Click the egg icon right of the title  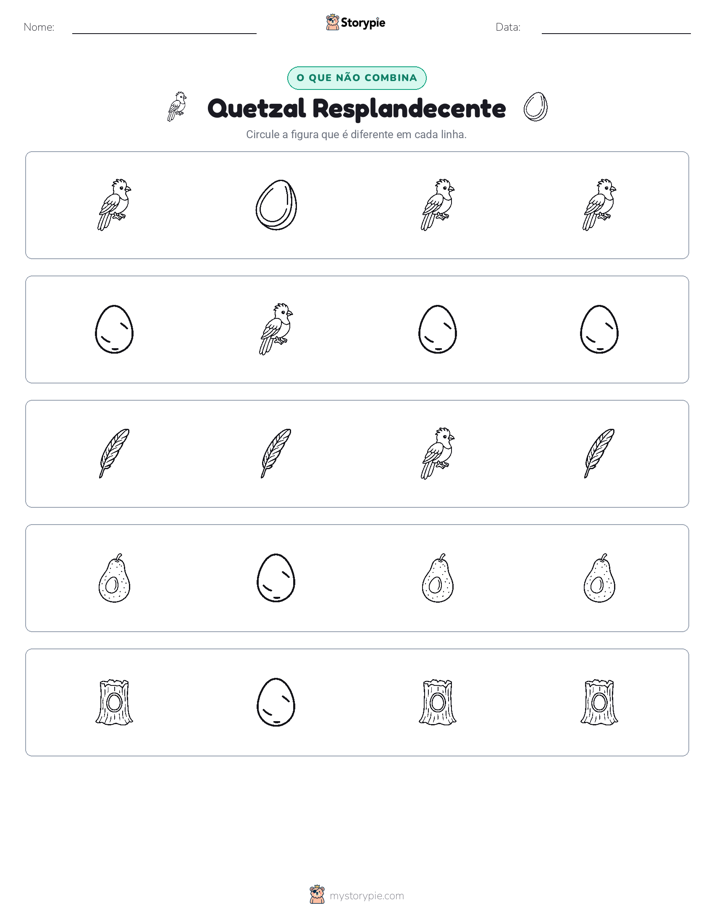[536, 107]
